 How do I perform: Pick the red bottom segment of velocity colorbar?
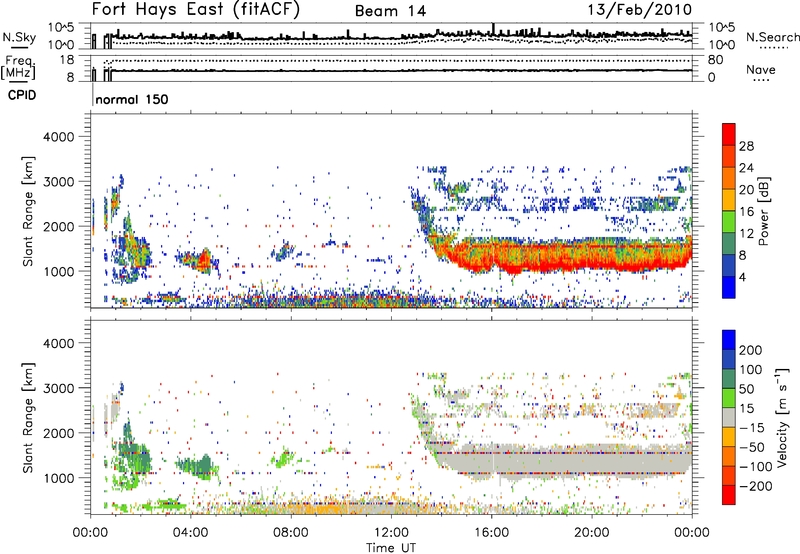coord(729,495)
